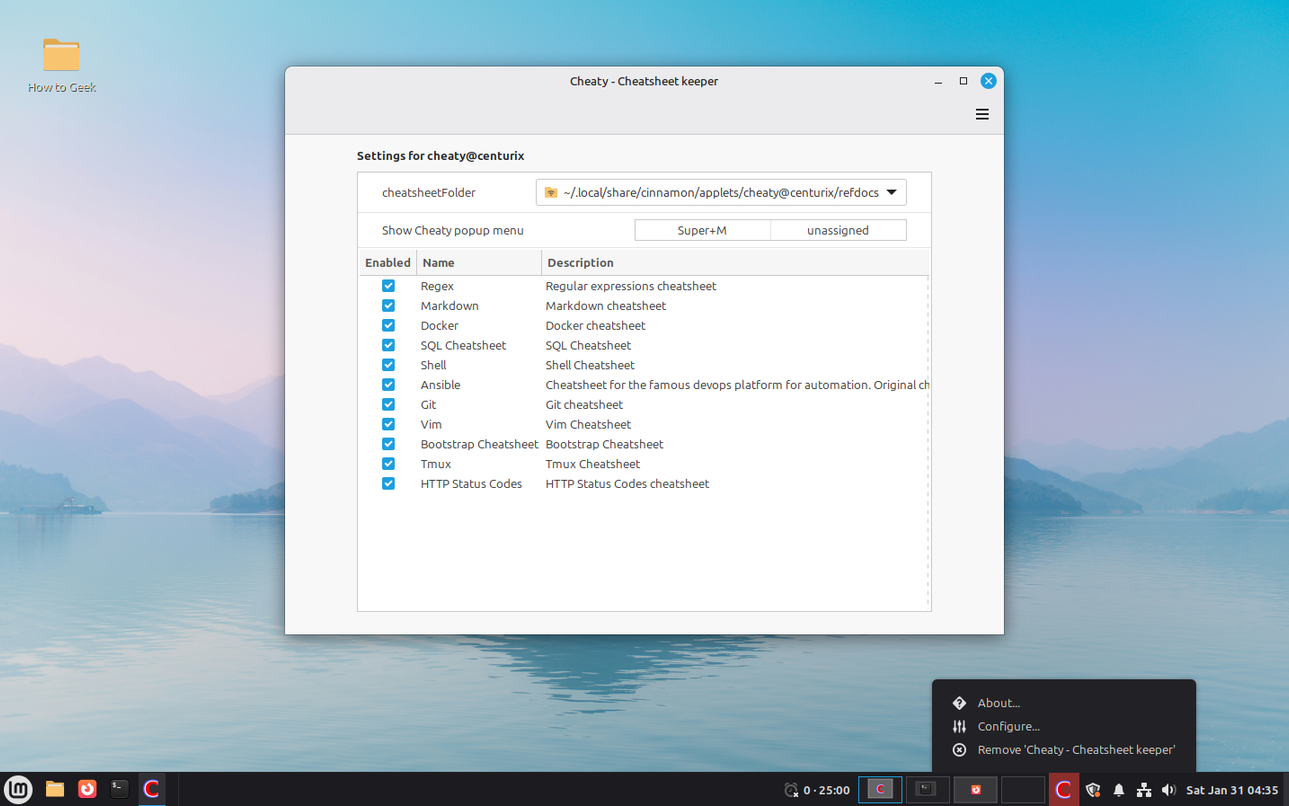This screenshot has height=806, width=1289.
Task: Open notifications bell in system tray
Action: (1119, 790)
